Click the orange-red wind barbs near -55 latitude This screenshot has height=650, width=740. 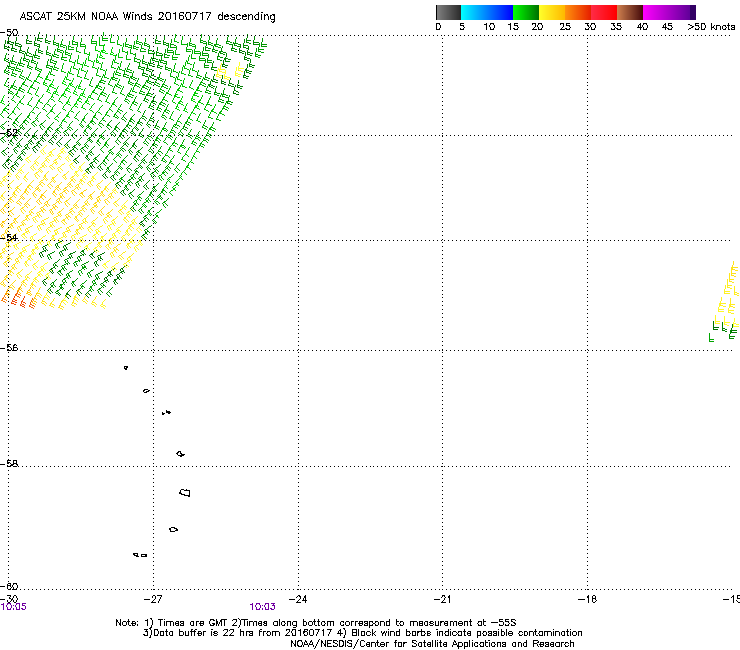pos(18,298)
